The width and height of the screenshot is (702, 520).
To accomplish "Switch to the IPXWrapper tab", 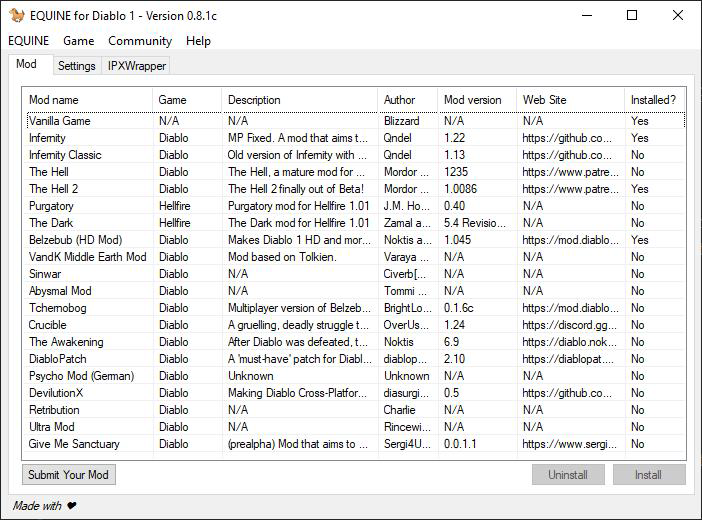I will pyautogui.click(x=137, y=66).
